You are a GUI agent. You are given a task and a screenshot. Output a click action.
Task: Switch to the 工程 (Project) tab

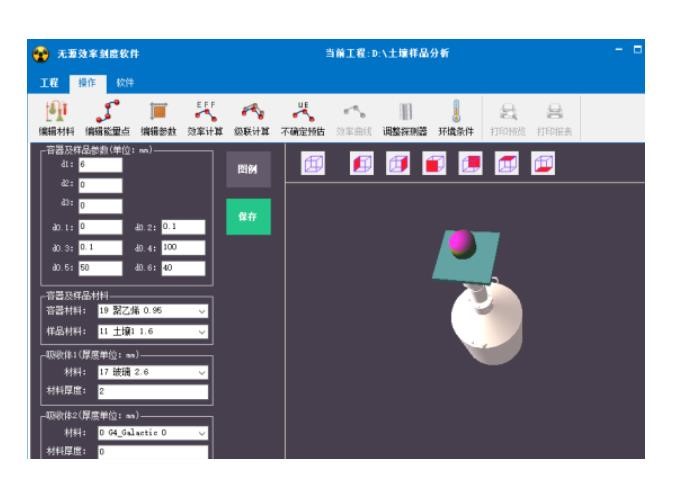47,82
